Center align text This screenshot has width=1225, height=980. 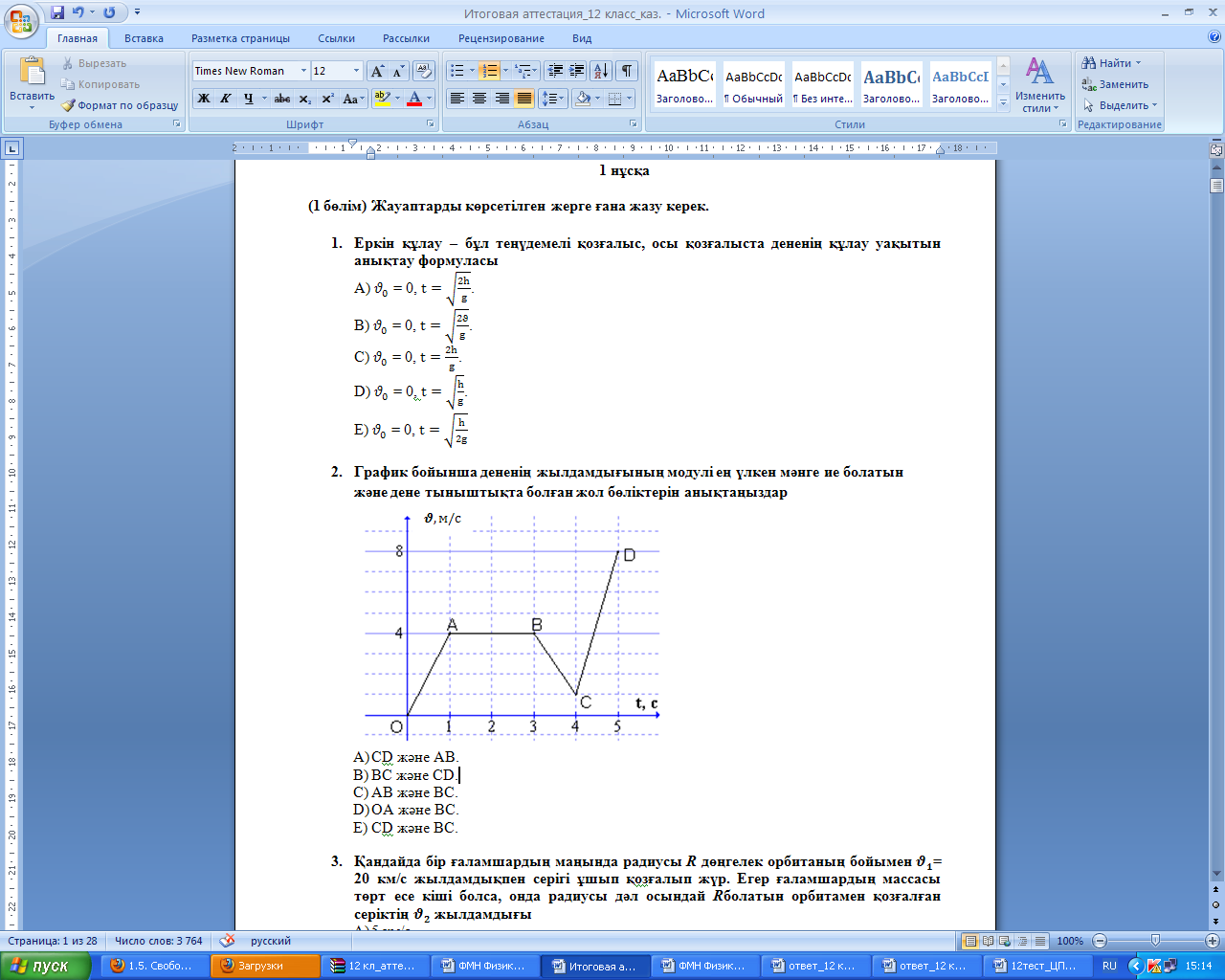pyautogui.click(x=479, y=99)
